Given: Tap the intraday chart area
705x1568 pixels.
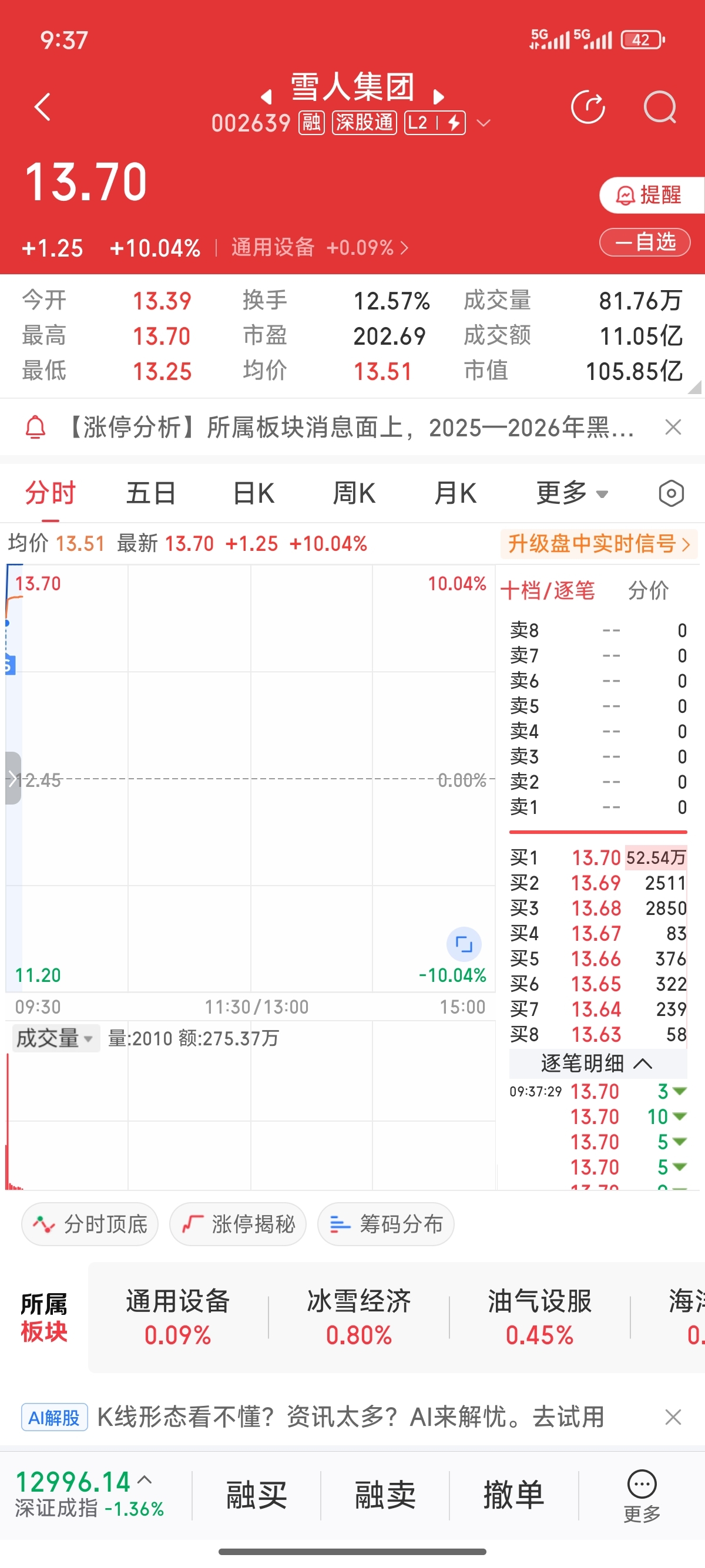Looking at the screenshot, I should point(250,779).
